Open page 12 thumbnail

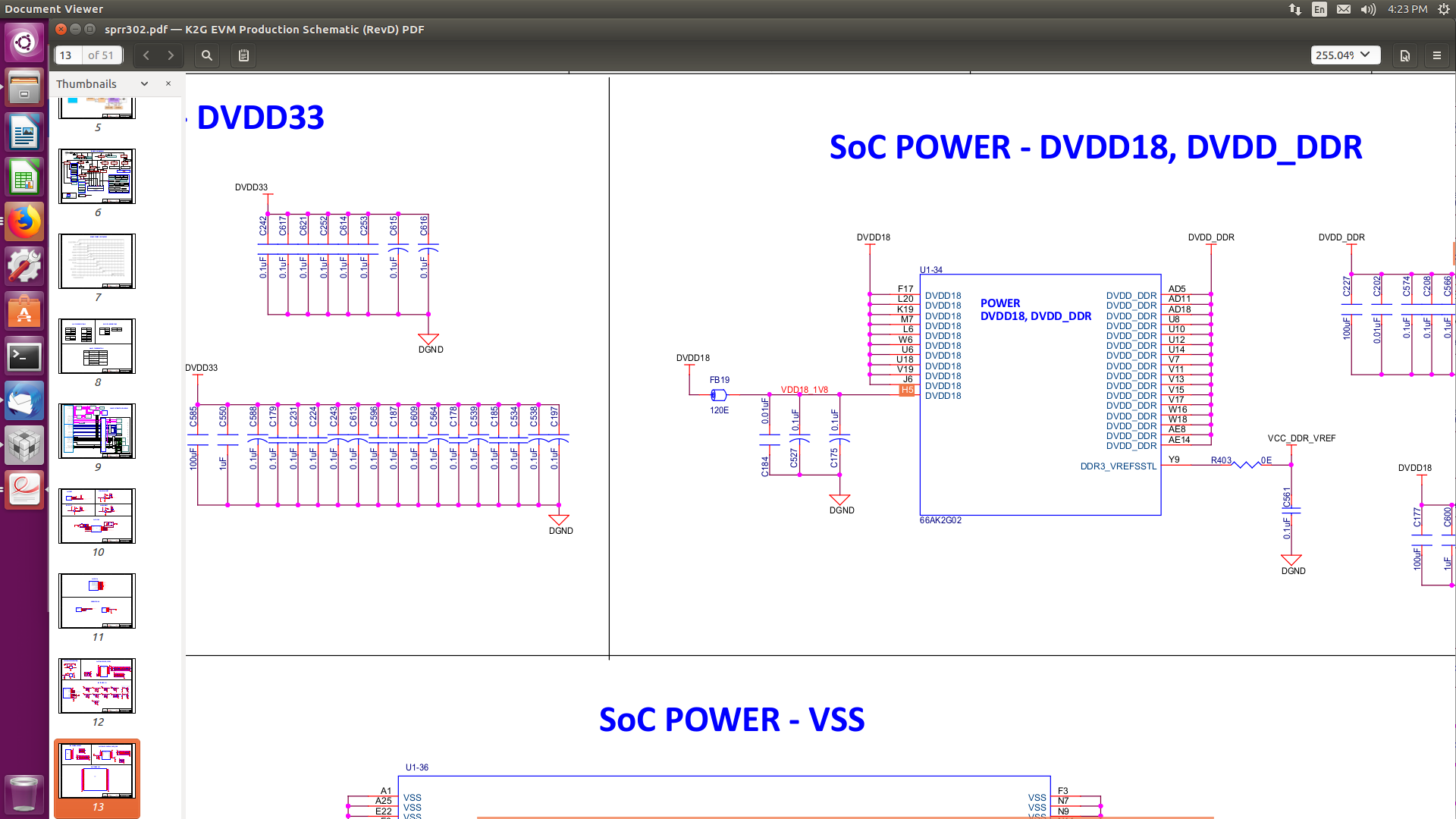pos(97,686)
